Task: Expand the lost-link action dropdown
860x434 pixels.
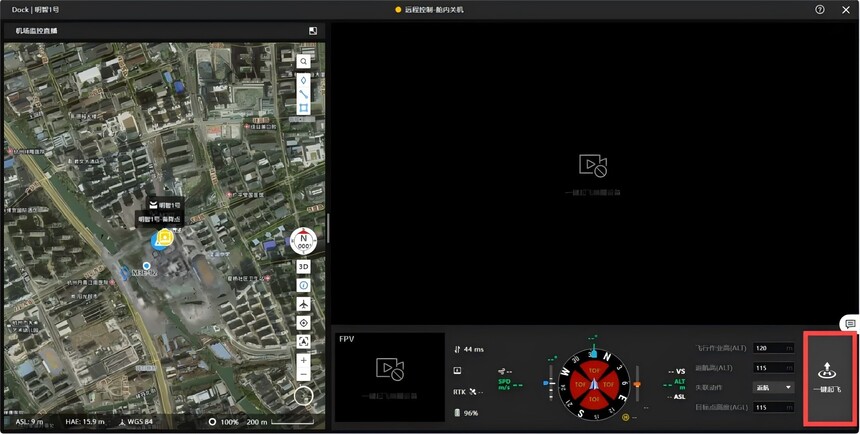Action: click(773, 387)
